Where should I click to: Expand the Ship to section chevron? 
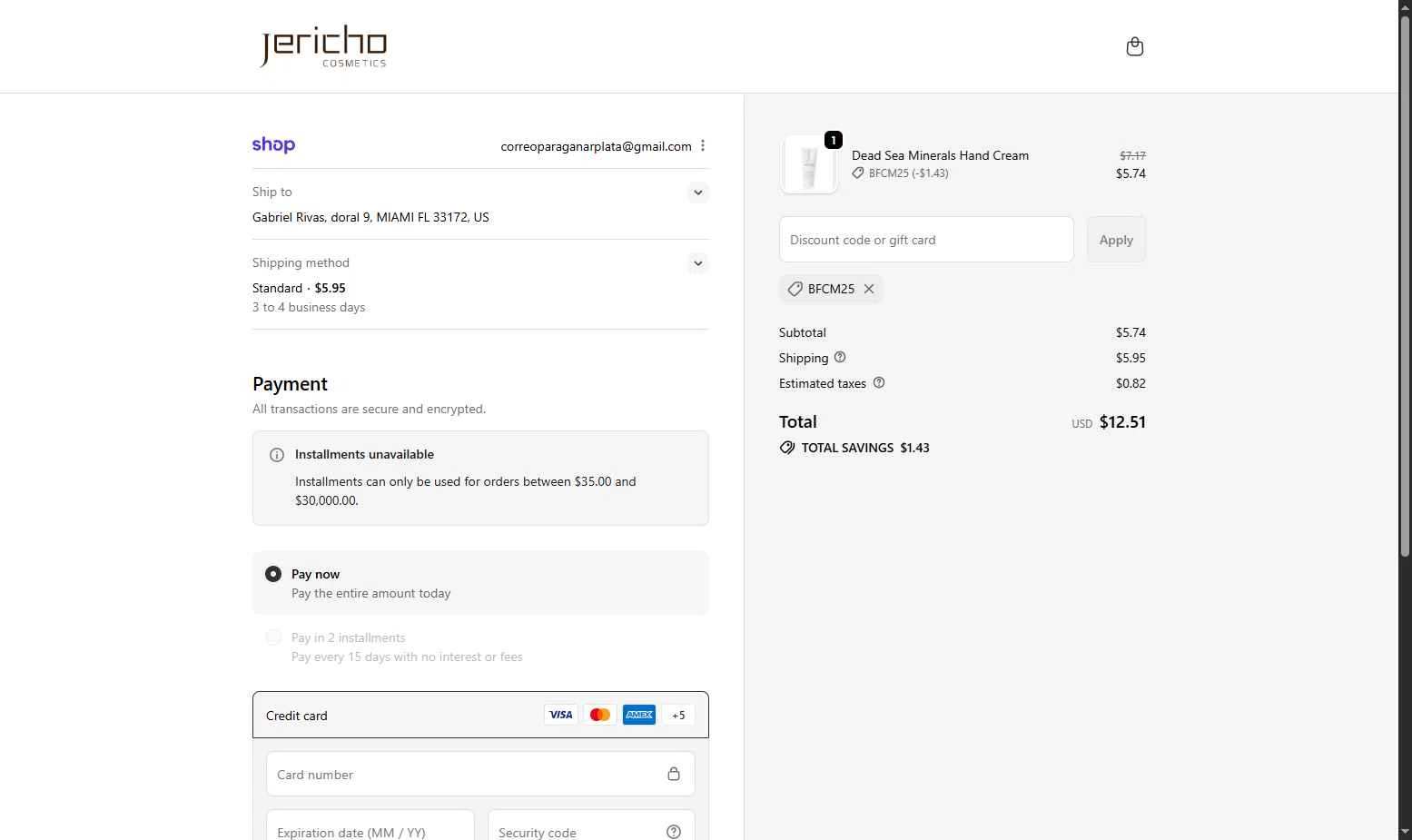coord(697,193)
